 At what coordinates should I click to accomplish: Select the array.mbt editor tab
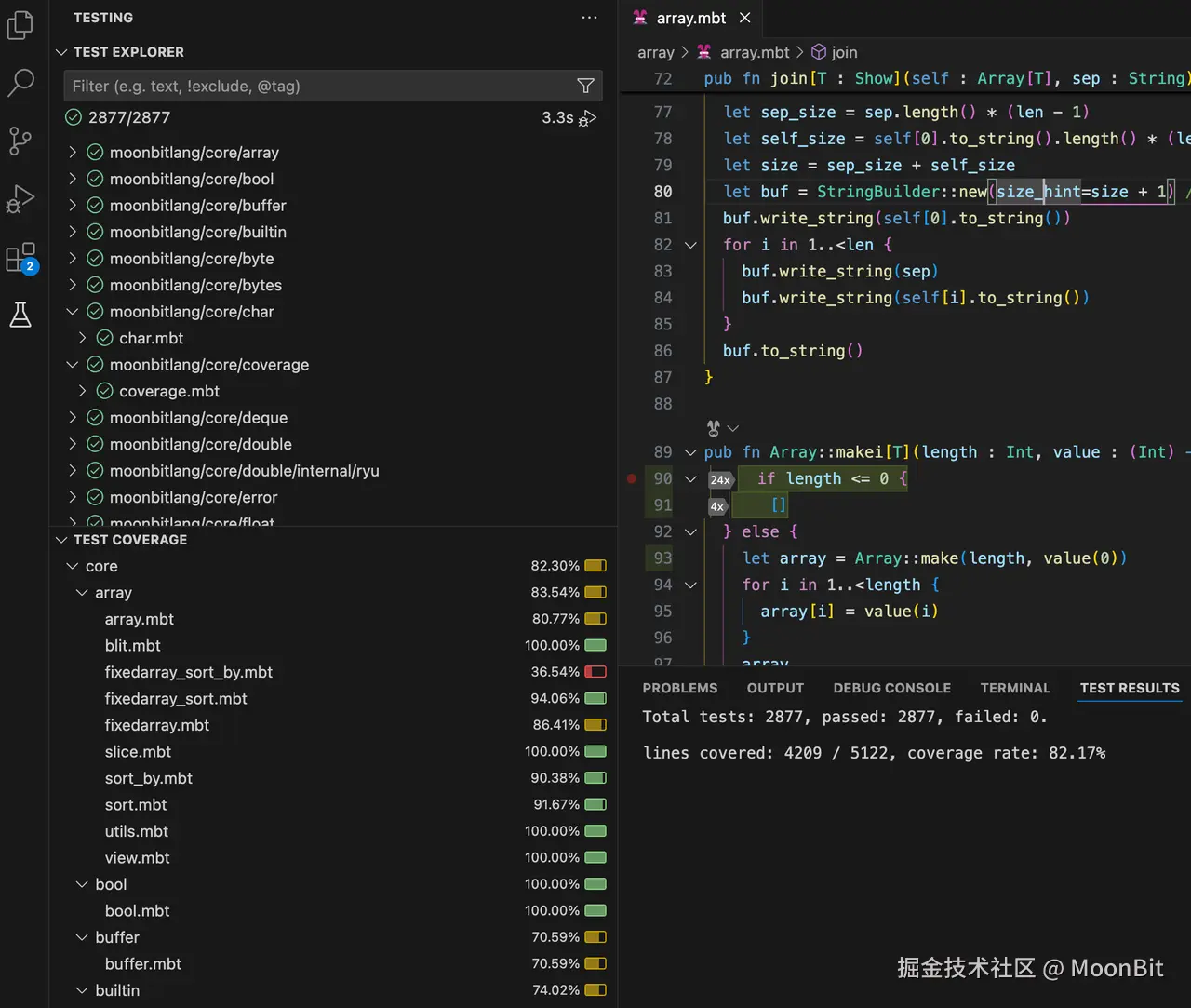click(x=691, y=18)
